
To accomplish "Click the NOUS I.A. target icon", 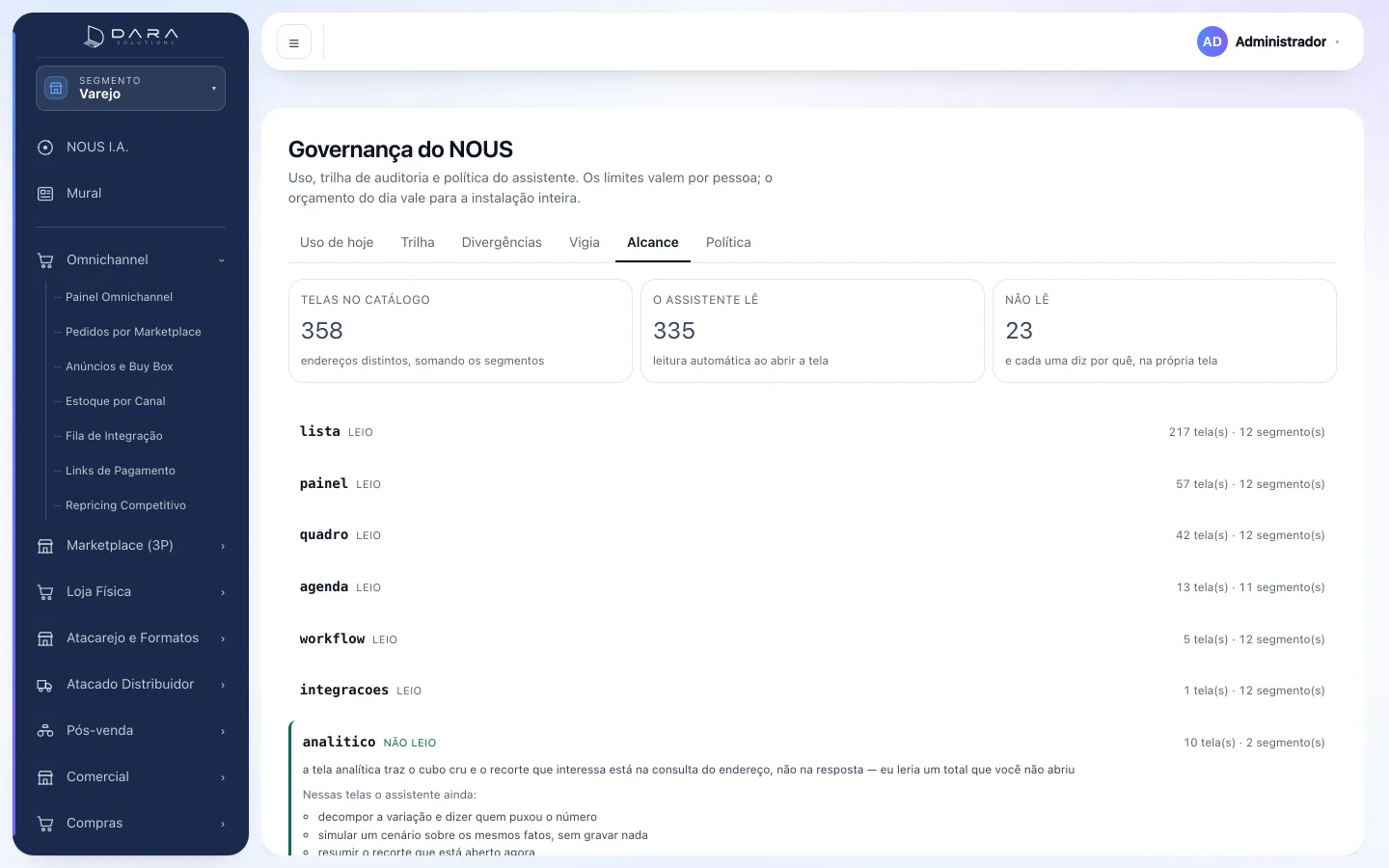I will (45, 148).
